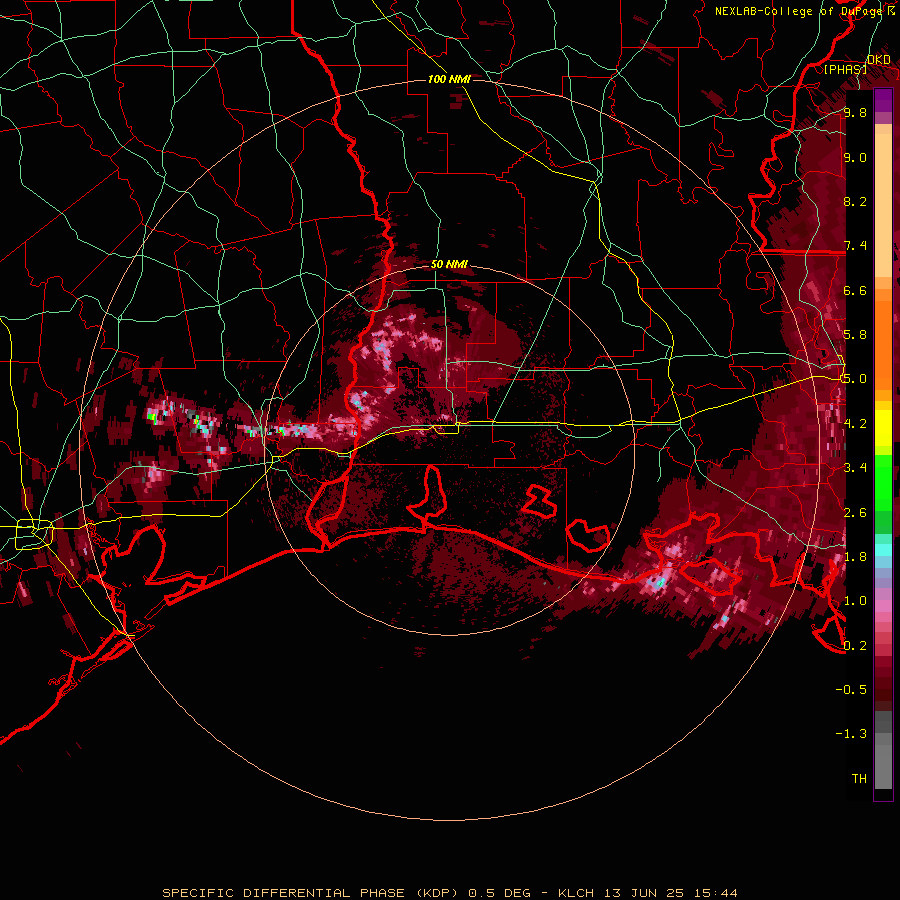Click the 50 NMI range ring label
The height and width of the screenshot is (900, 900).
click(449, 264)
